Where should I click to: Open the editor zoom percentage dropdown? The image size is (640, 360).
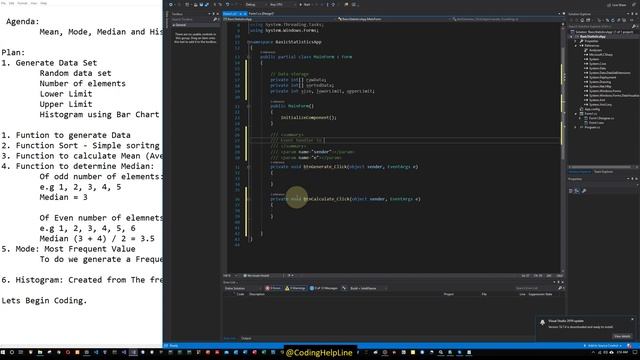coord(231,276)
